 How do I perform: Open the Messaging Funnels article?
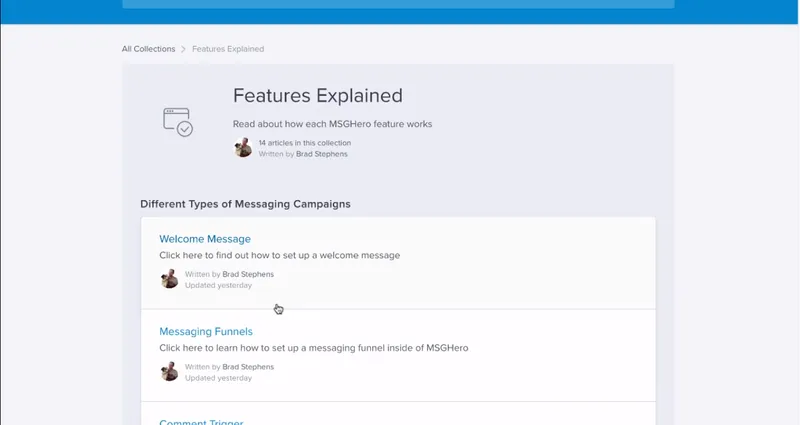206,332
